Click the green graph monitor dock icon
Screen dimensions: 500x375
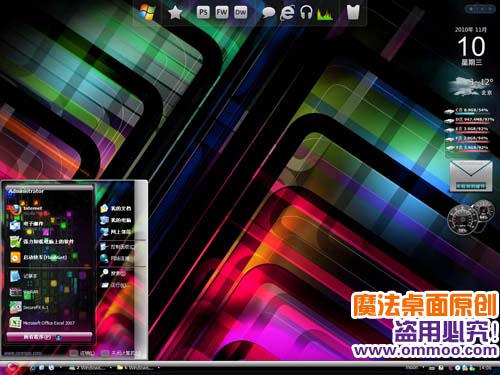tap(325, 14)
